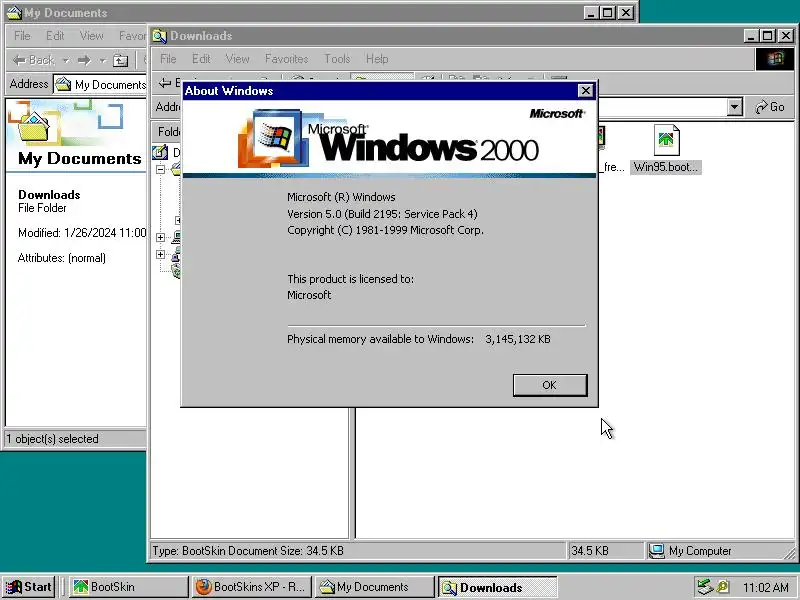
Task: Click the '3,145,132 KB' memory value
Action: pos(518,339)
